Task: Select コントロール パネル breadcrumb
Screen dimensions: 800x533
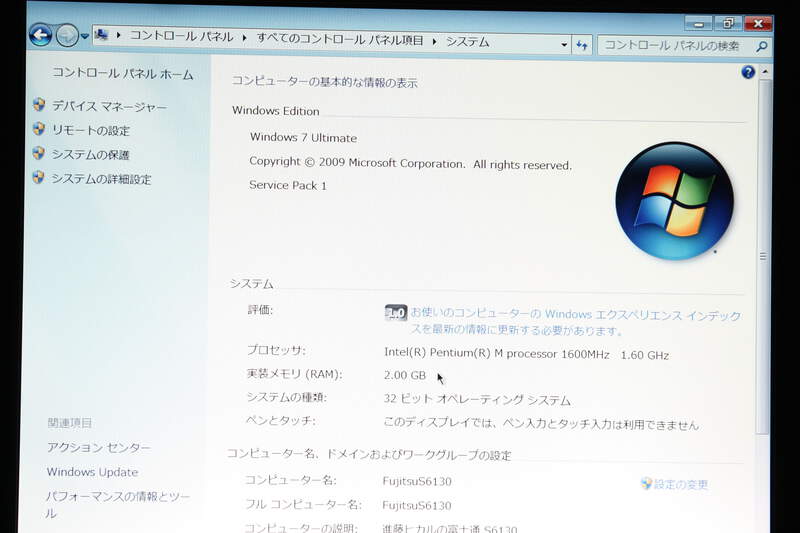Action: point(181,36)
